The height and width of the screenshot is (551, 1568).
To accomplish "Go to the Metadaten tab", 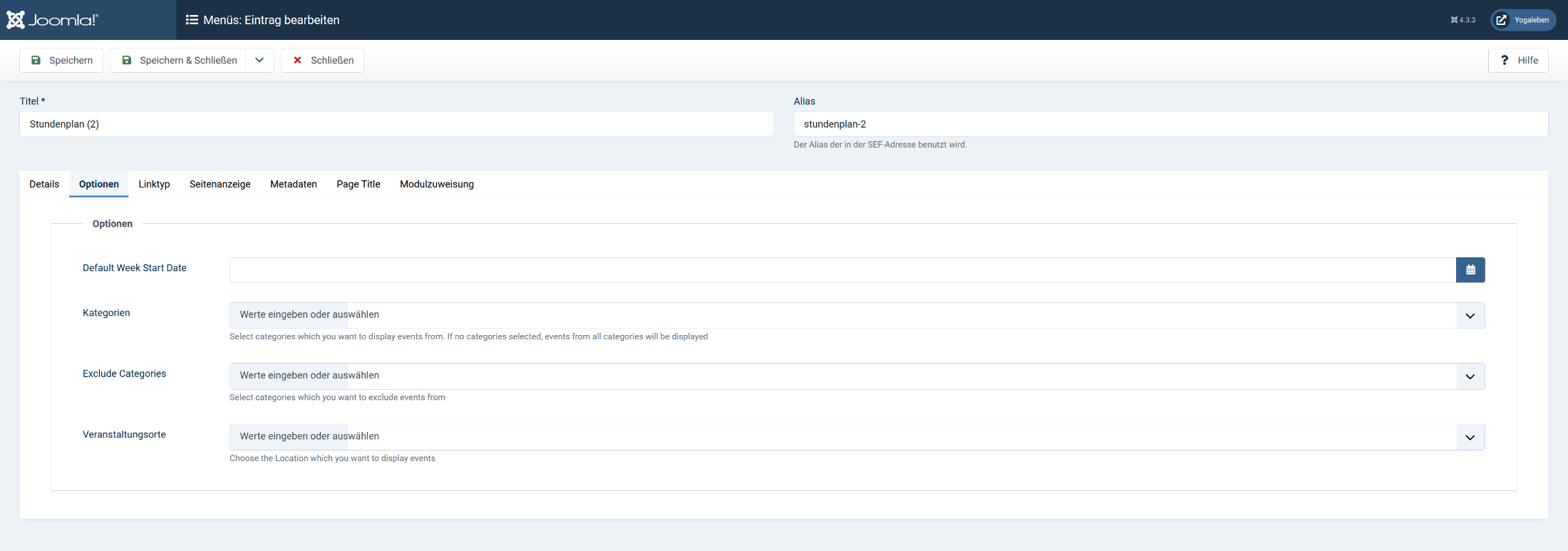I will tap(294, 184).
